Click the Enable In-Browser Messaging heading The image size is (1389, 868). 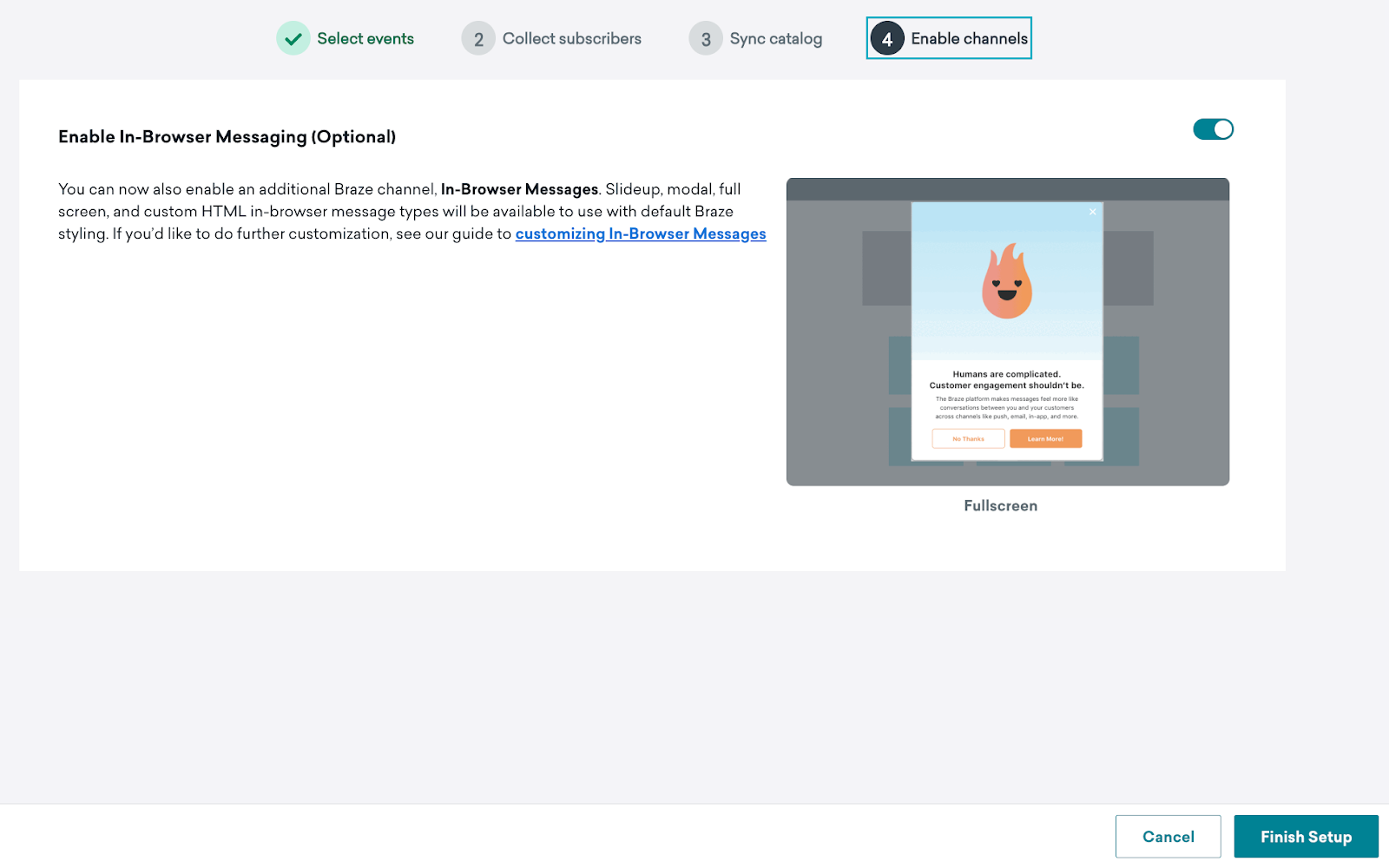tap(227, 136)
